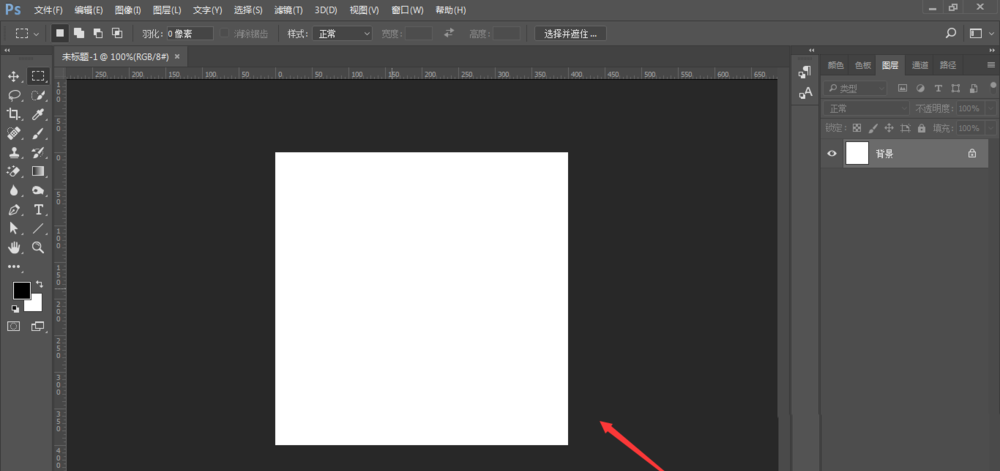
Task: Toggle the layer filter on/off switch
Action: click(990, 88)
